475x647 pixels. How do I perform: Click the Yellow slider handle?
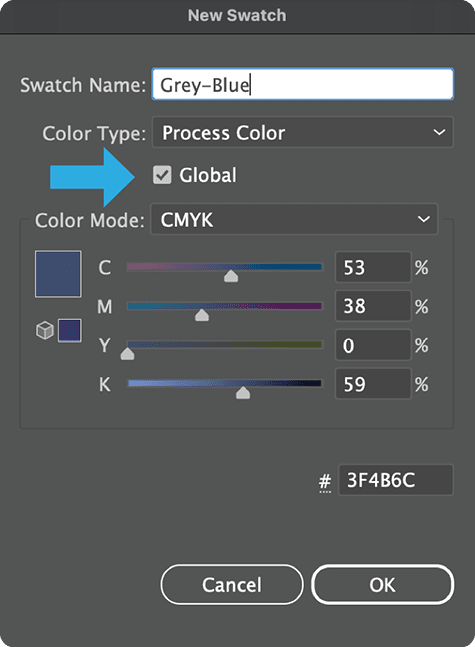click(x=128, y=354)
